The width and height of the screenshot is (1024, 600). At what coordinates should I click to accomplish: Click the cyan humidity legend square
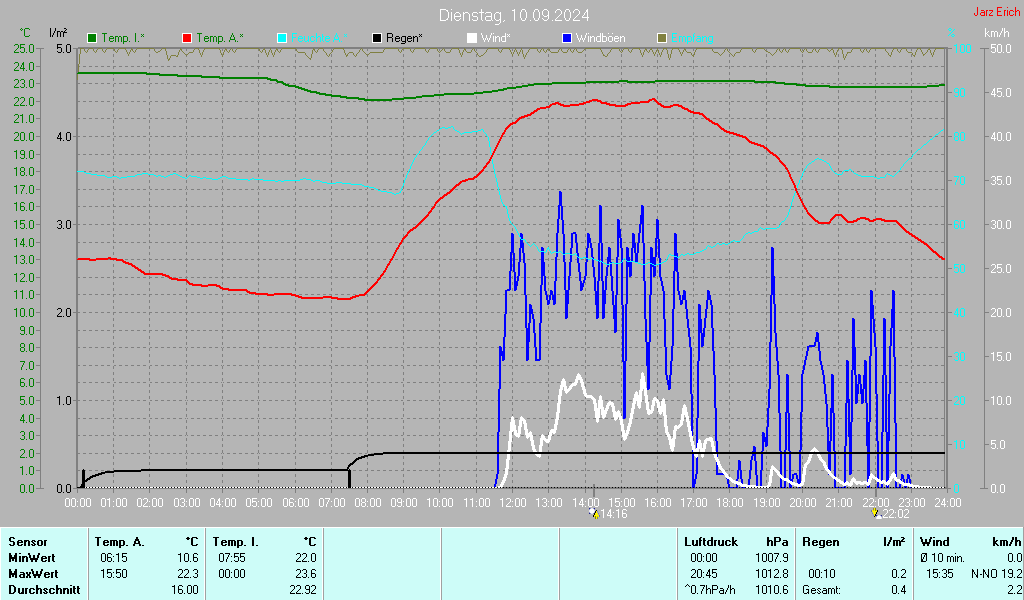pyautogui.click(x=282, y=38)
